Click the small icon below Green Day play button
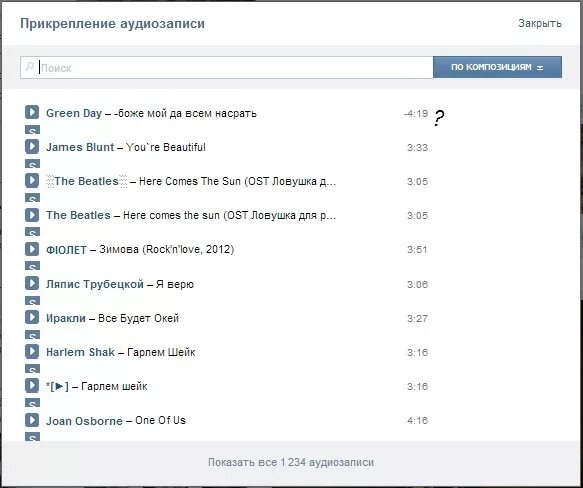583x488 pixels. pyautogui.click(x=32, y=130)
